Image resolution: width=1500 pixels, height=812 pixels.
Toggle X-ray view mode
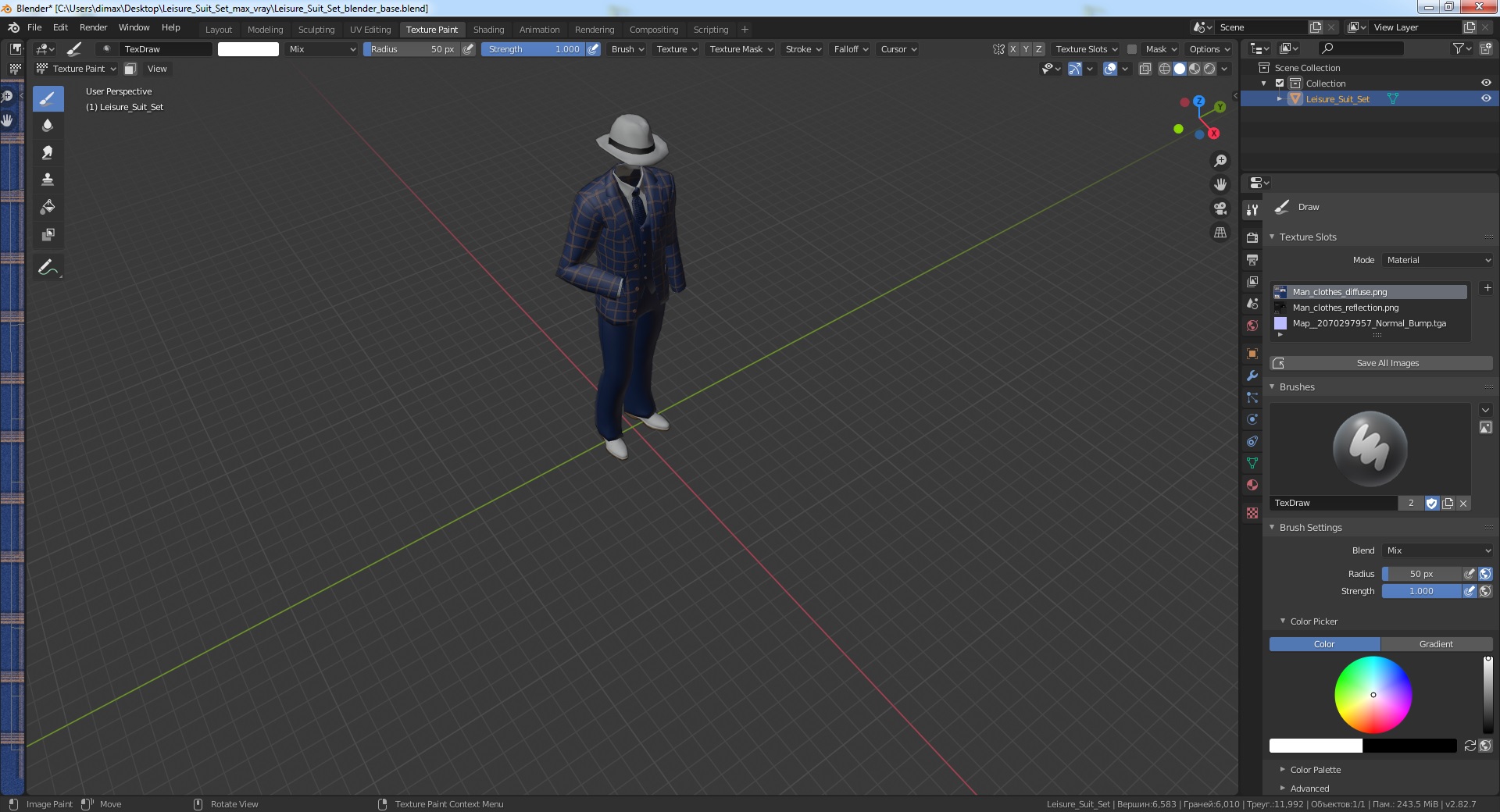coord(1145,69)
